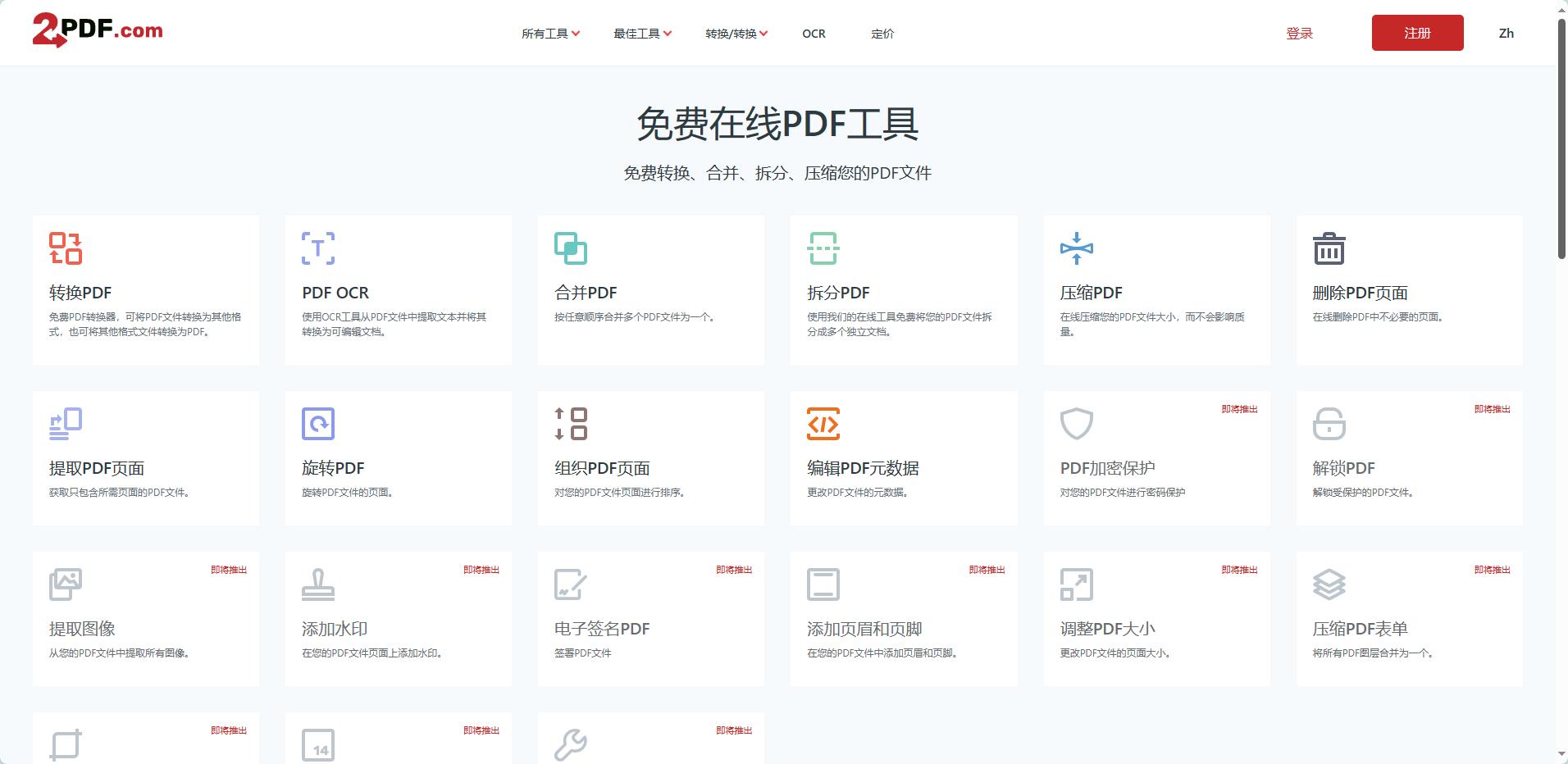Viewport: 1568px width, 764px height.
Task: Select the 转换PDF tool icon
Action: tap(66, 248)
